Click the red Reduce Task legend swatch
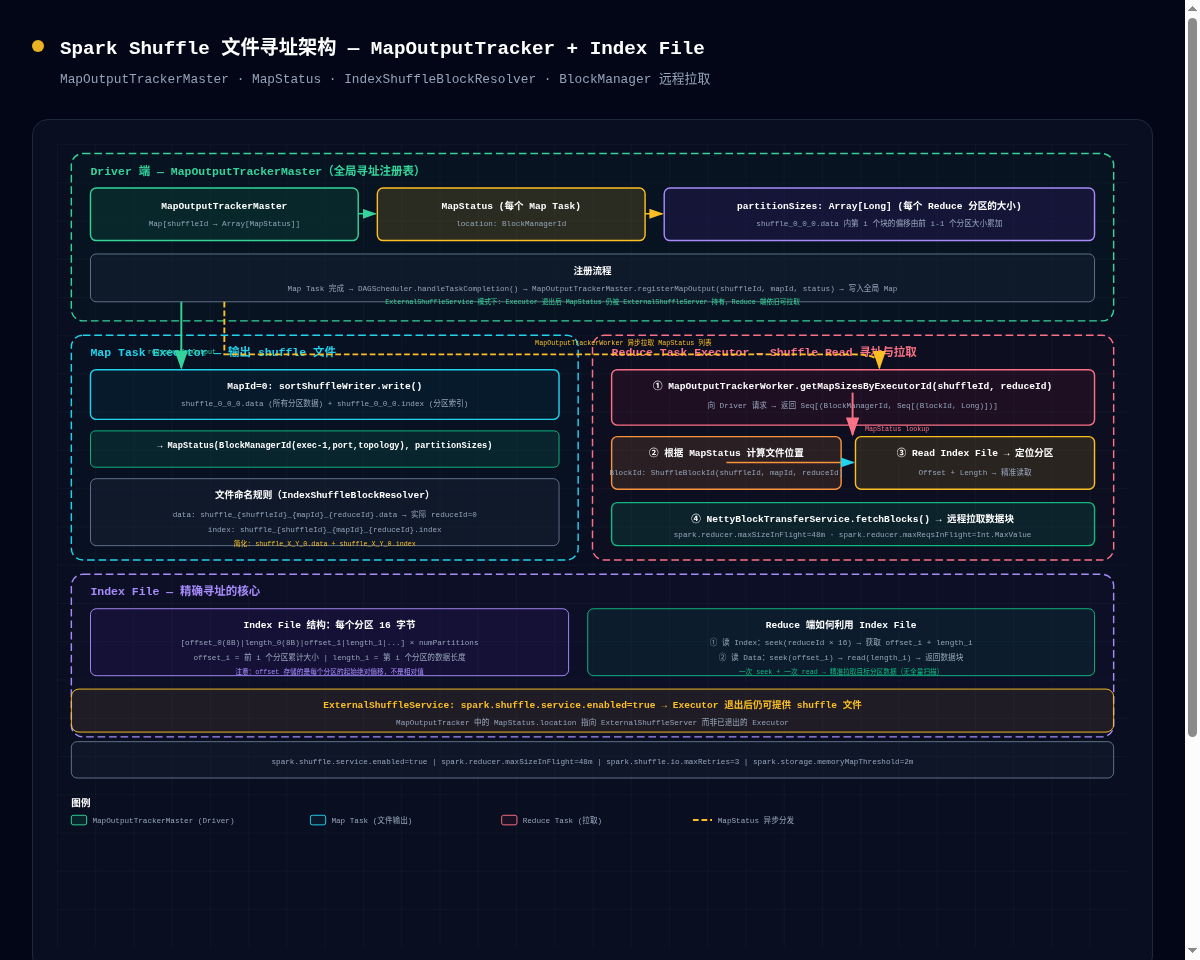 [509, 820]
